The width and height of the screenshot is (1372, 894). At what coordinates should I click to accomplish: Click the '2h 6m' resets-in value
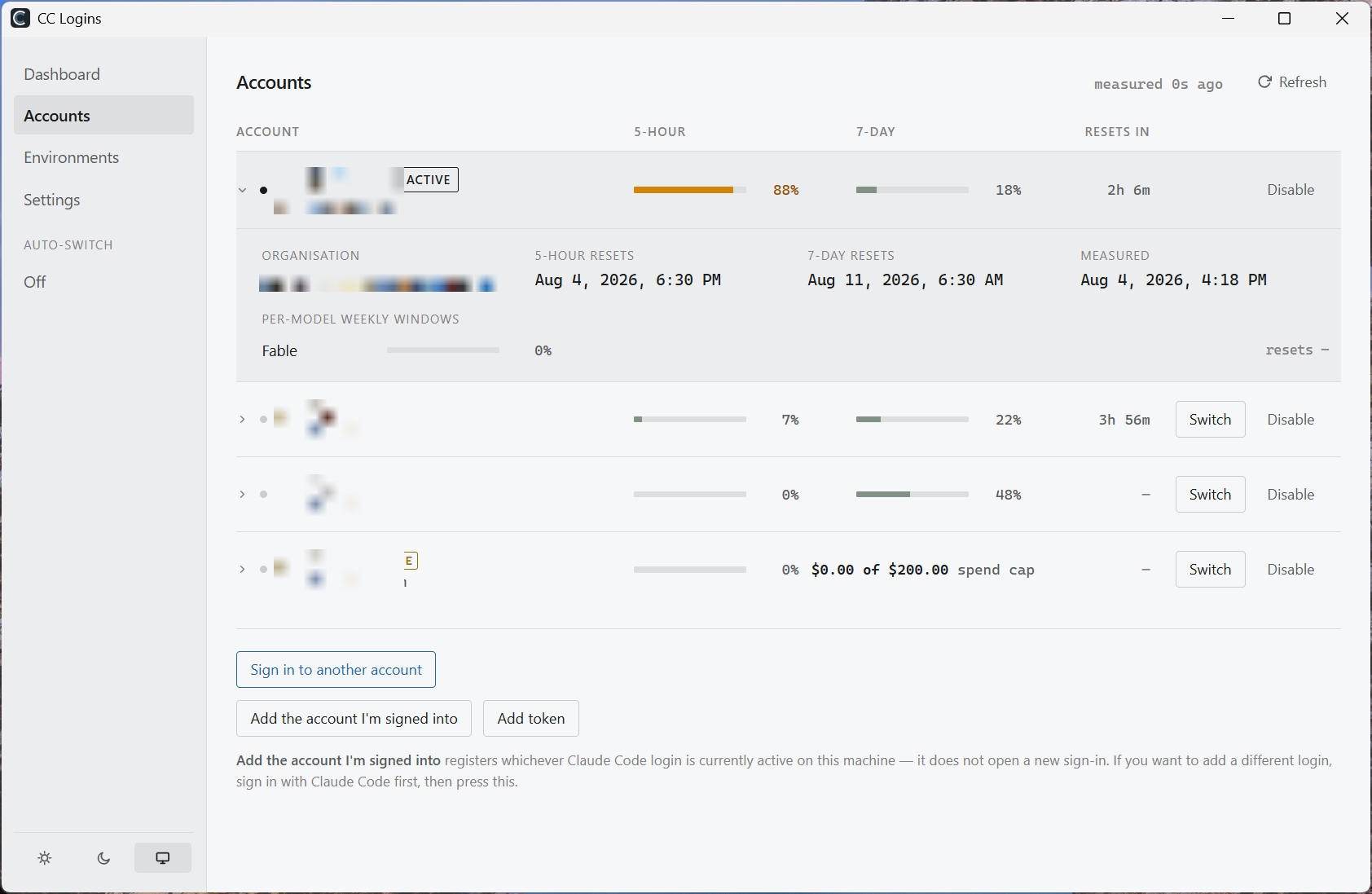click(x=1128, y=190)
